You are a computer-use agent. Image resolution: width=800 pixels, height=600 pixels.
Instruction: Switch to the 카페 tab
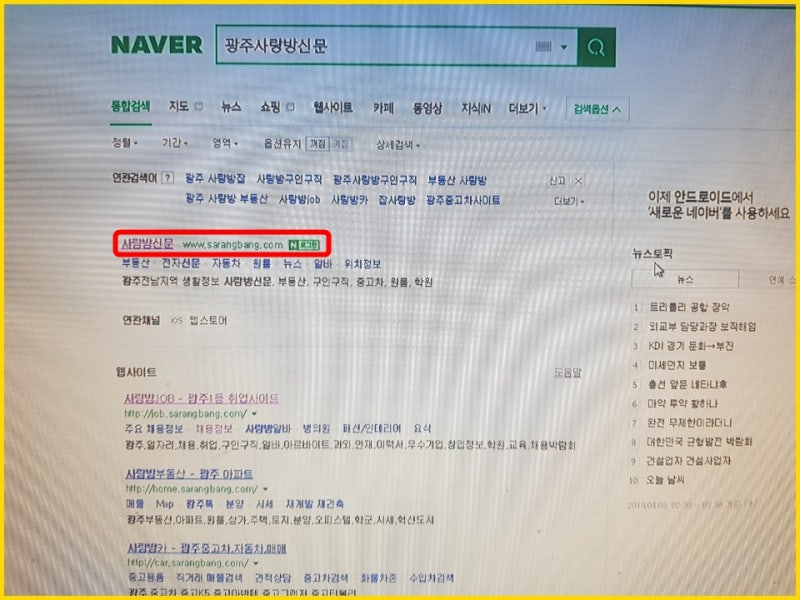click(383, 108)
